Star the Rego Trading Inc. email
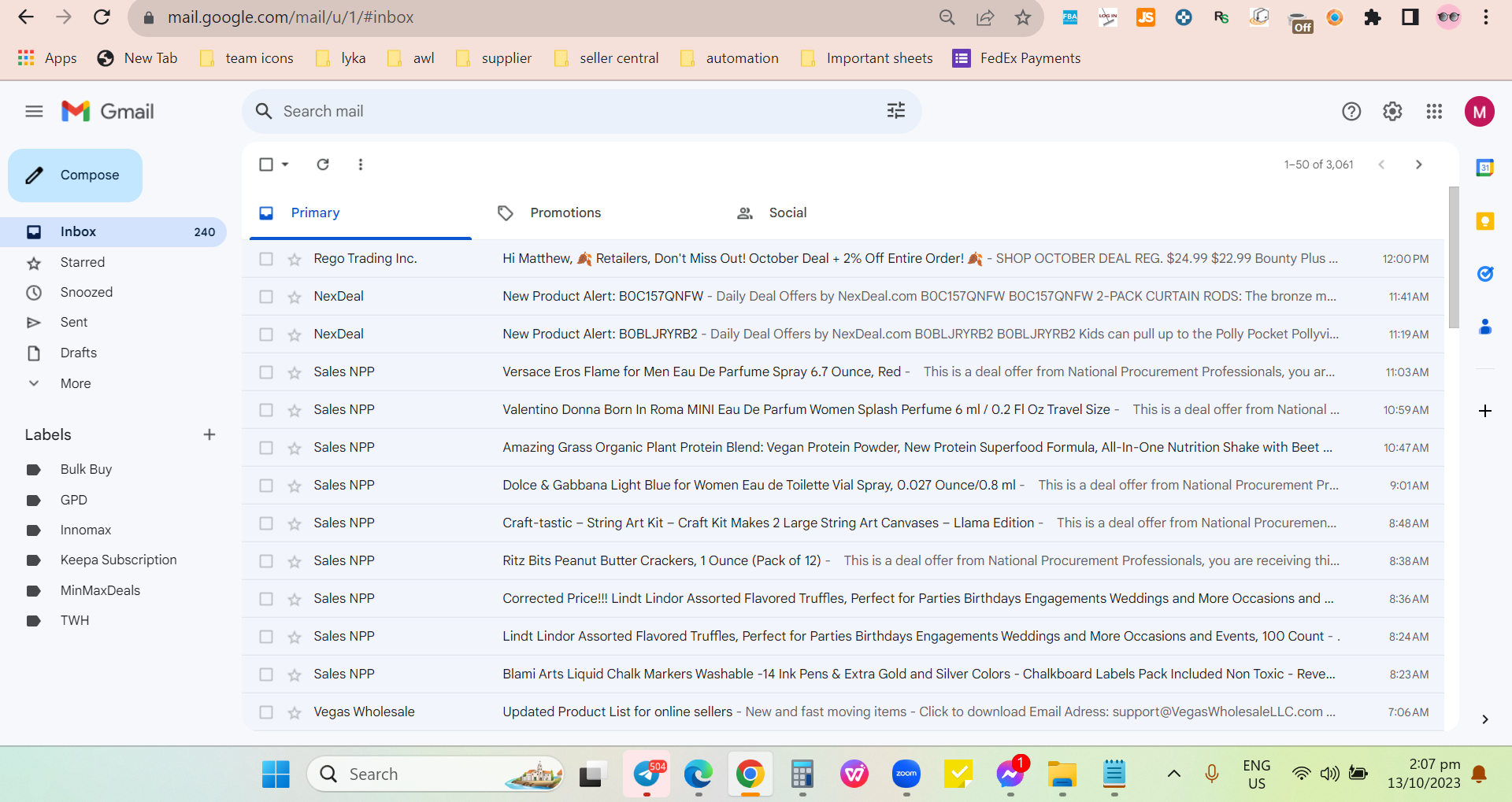 click(x=295, y=259)
